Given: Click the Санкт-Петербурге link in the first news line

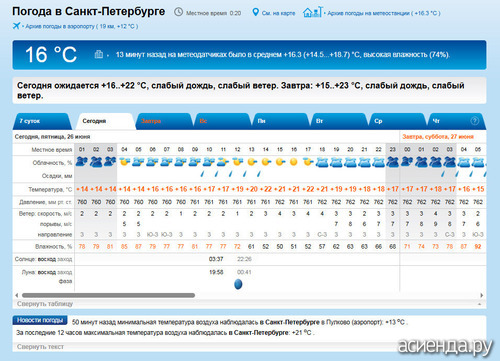Looking at the screenshot, I should (x=292, y=322).
